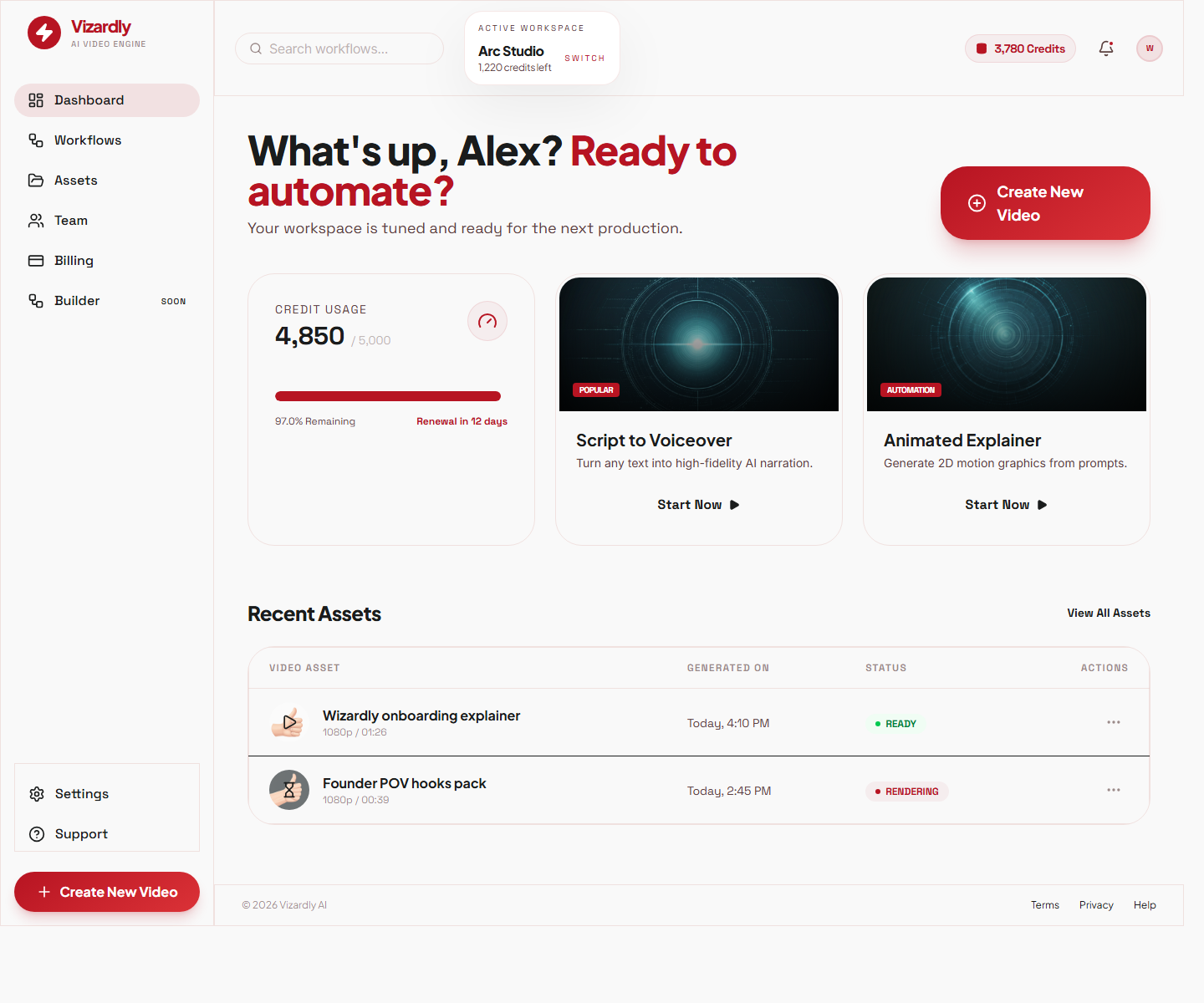Go to the Assets section
Screen dimensions: 1204x1003
pyautogui.click(x=75, y=181)
